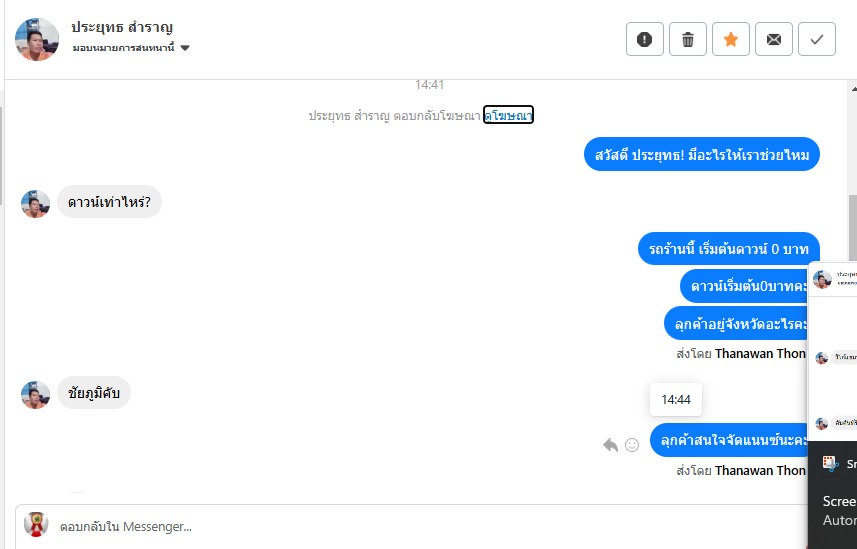
Task: Select the ชัยภูมิคับ message bubble
Action: pyautogui.click(x=94, y=393)
